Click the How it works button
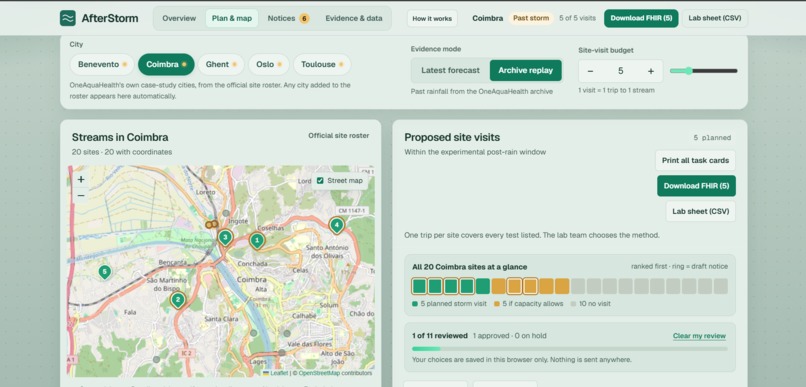This screenshot has width=806, height=387. [432, 19]
